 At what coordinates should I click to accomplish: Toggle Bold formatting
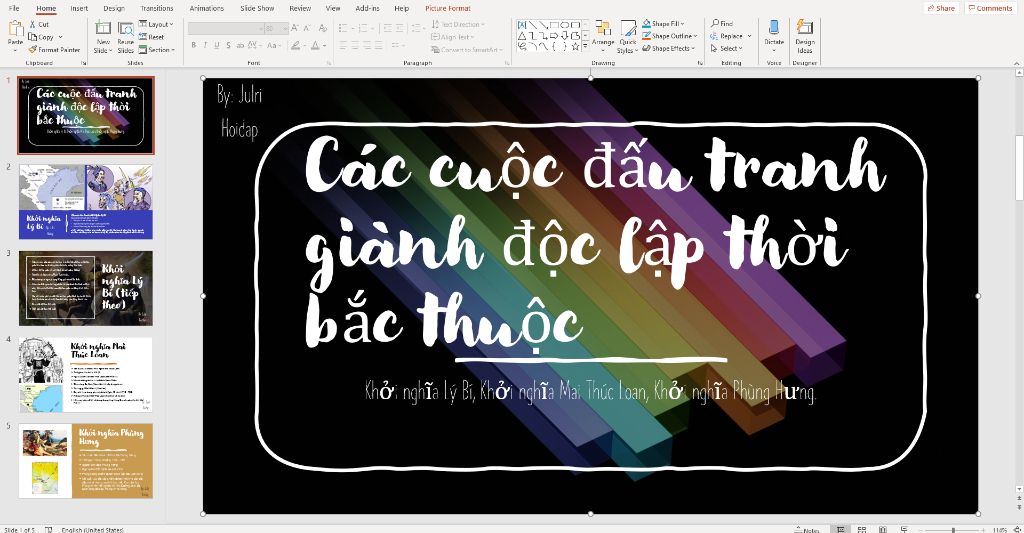click(x=193, y=46)
